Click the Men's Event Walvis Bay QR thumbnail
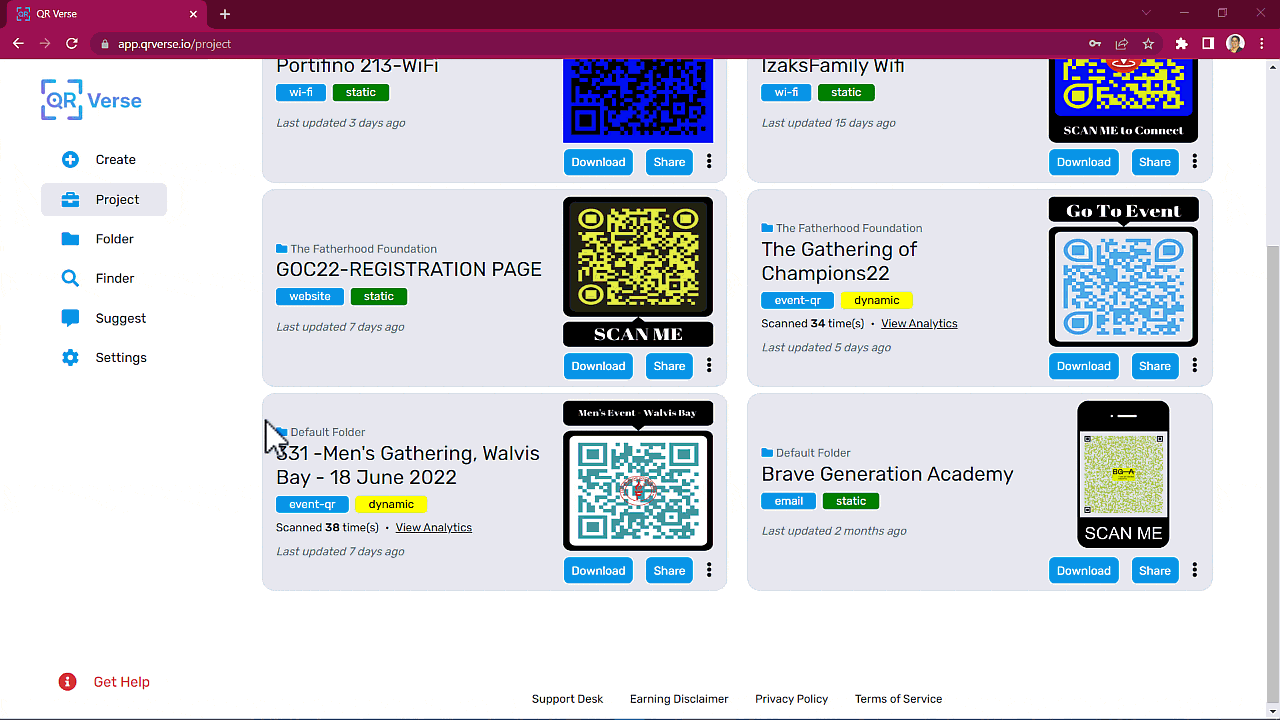 point(638,476)
